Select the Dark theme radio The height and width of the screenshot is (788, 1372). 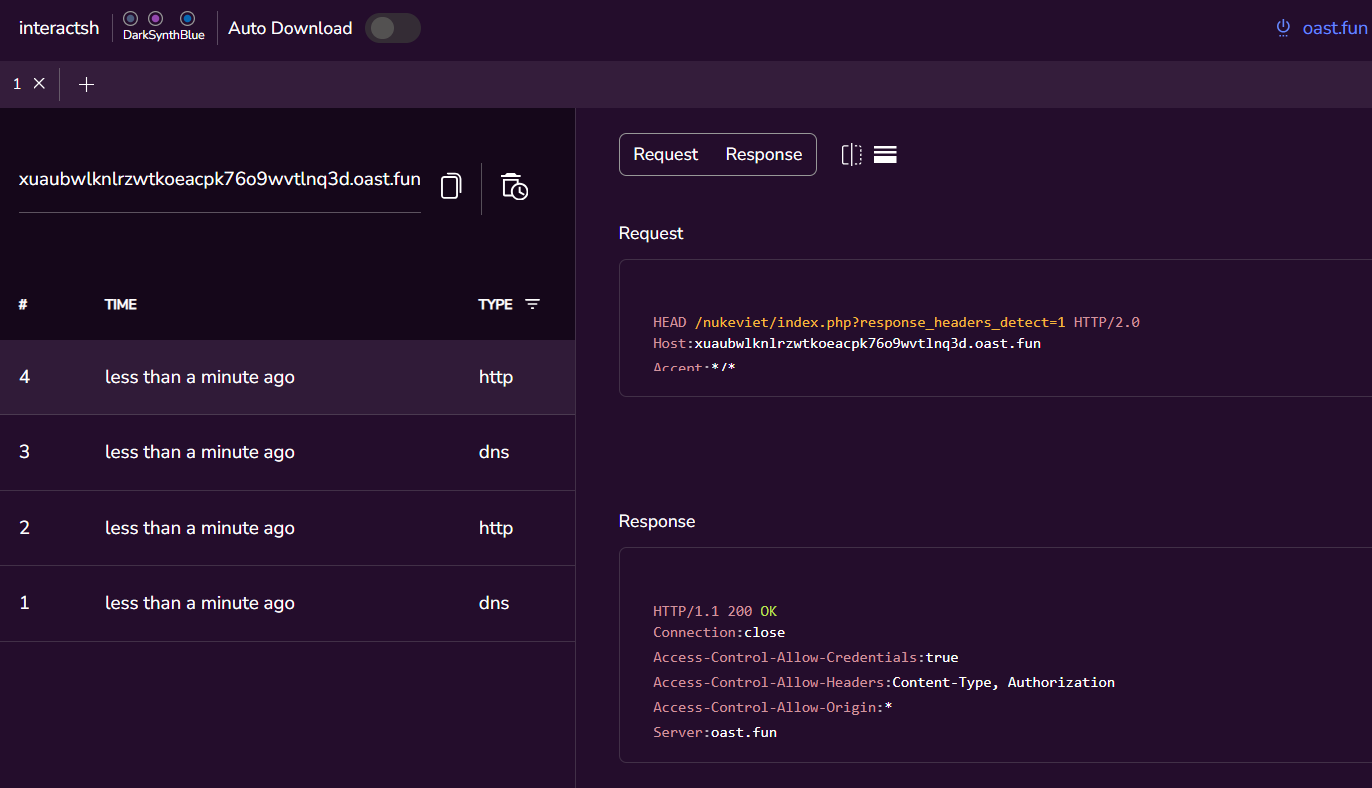click(130, 19)
